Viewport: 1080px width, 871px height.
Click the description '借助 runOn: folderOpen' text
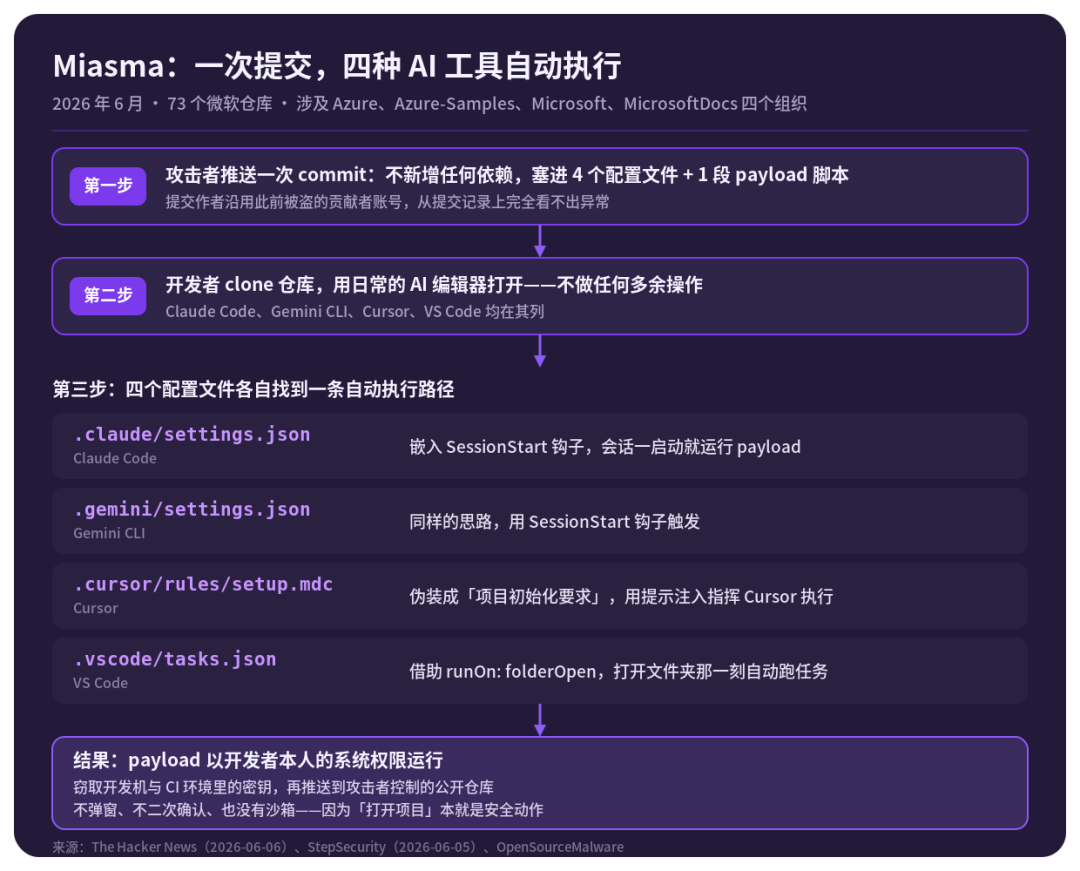coord(619,671)
